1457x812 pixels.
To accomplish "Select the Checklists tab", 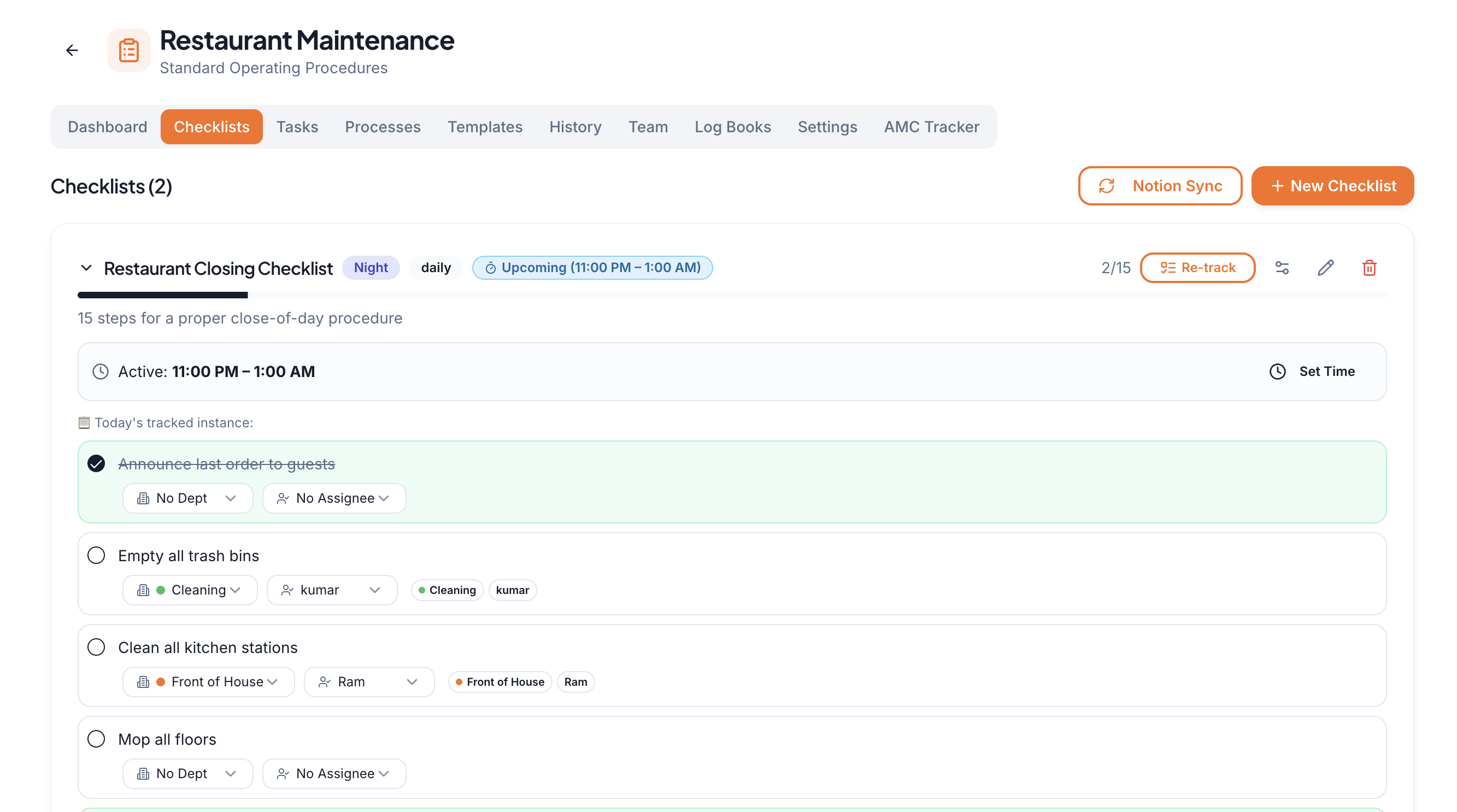I will [x=211, y=127].
